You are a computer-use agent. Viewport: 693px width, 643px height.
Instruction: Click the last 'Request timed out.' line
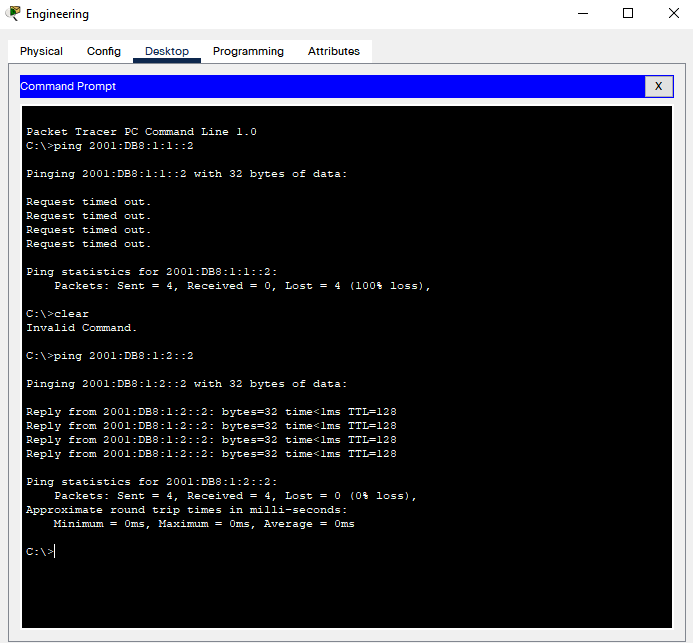coord(88,244)
